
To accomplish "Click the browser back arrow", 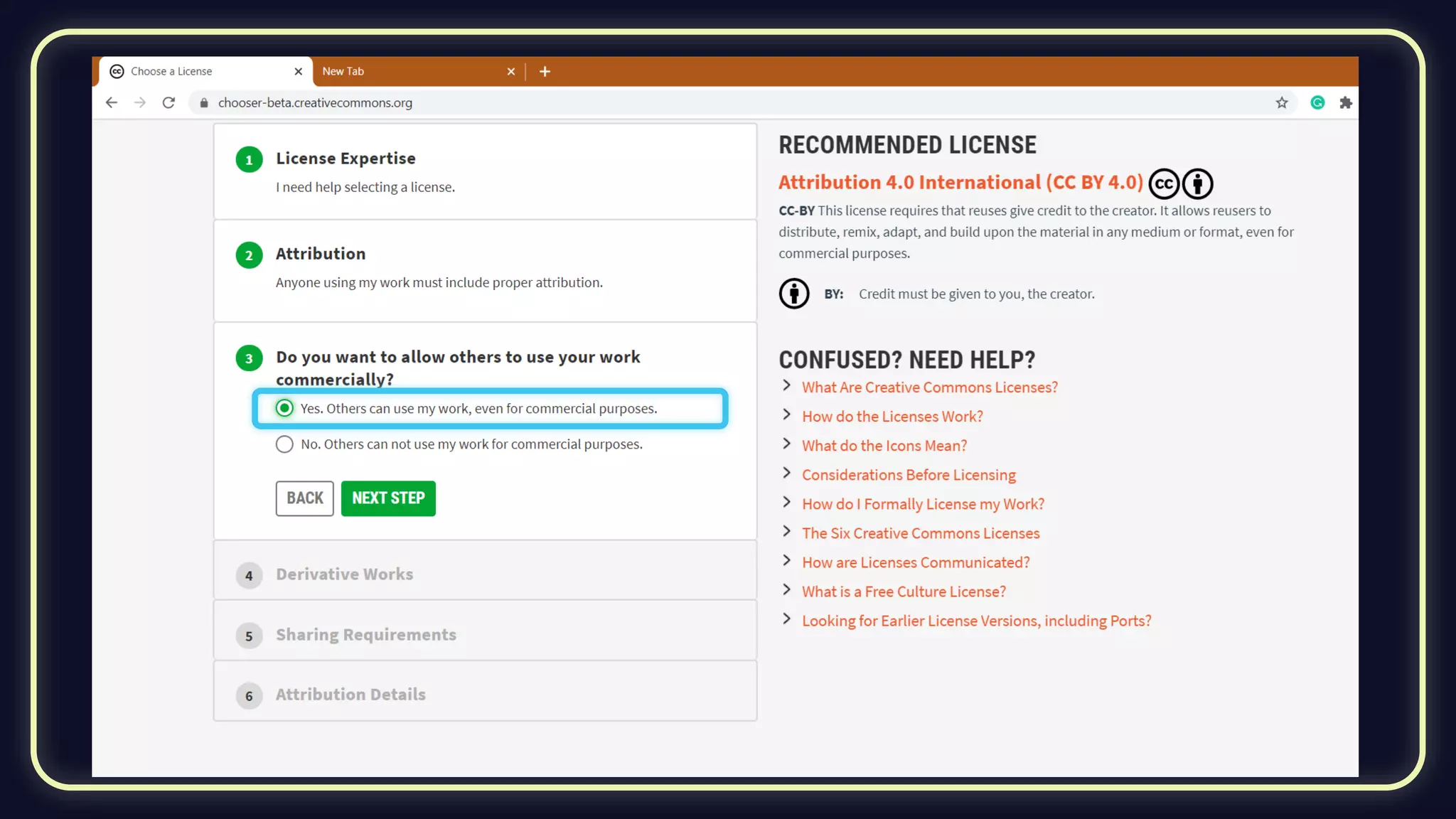I will click(x=112, y=102).
